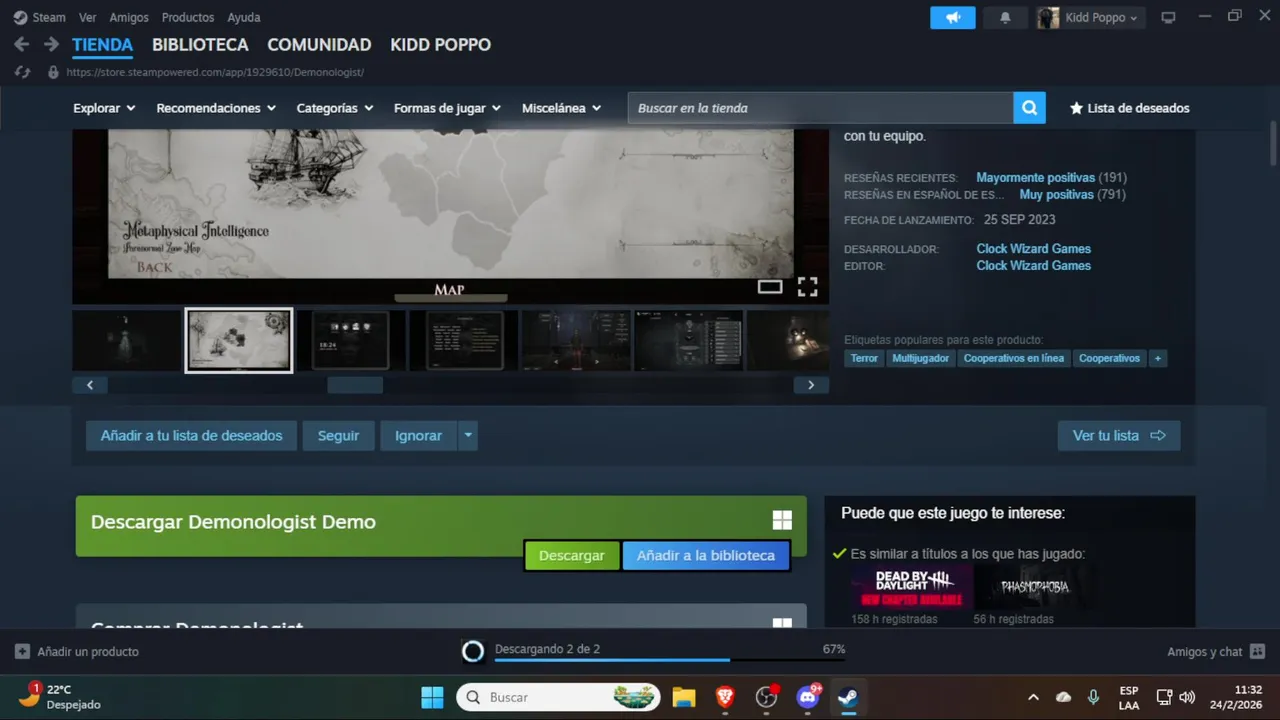Screen dimensions: 1280x720
Task: Click the Terror tag
Action: click(864, 358)
